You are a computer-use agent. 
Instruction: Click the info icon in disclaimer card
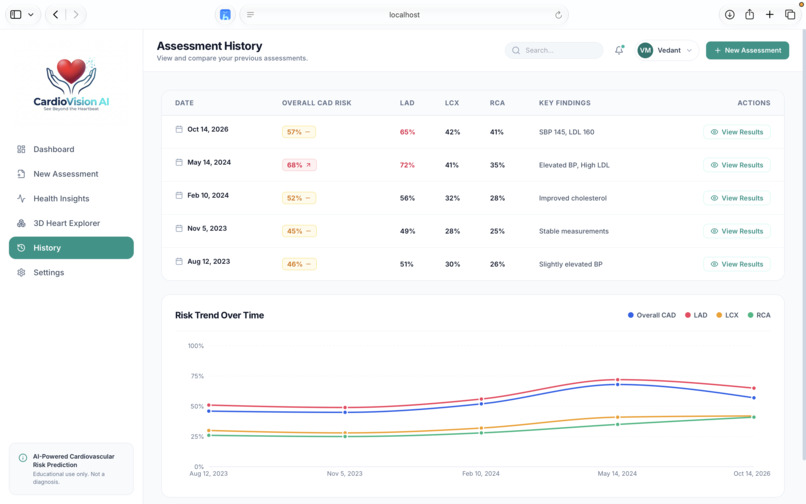tap(23, 458)
